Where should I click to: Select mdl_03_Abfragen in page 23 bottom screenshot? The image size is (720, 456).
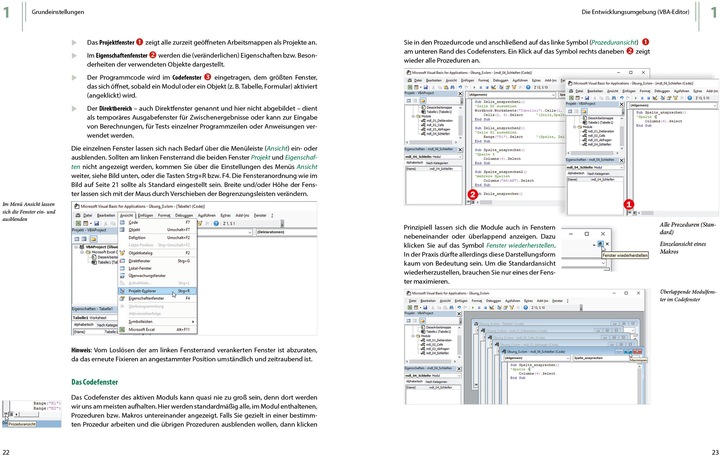pyautogui.click(x=435, y=349)
